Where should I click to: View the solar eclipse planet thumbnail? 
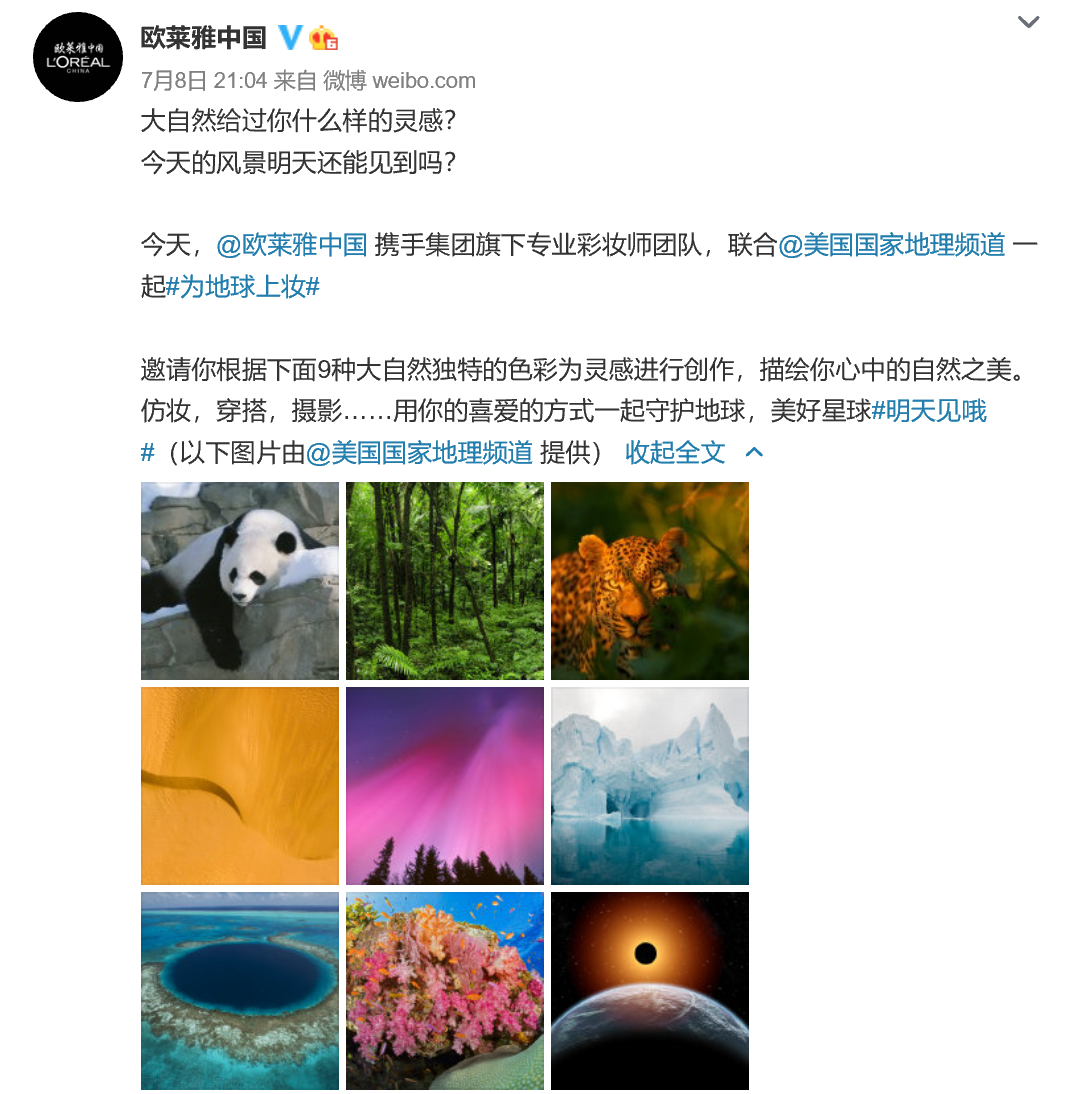(x=650, y=991)
